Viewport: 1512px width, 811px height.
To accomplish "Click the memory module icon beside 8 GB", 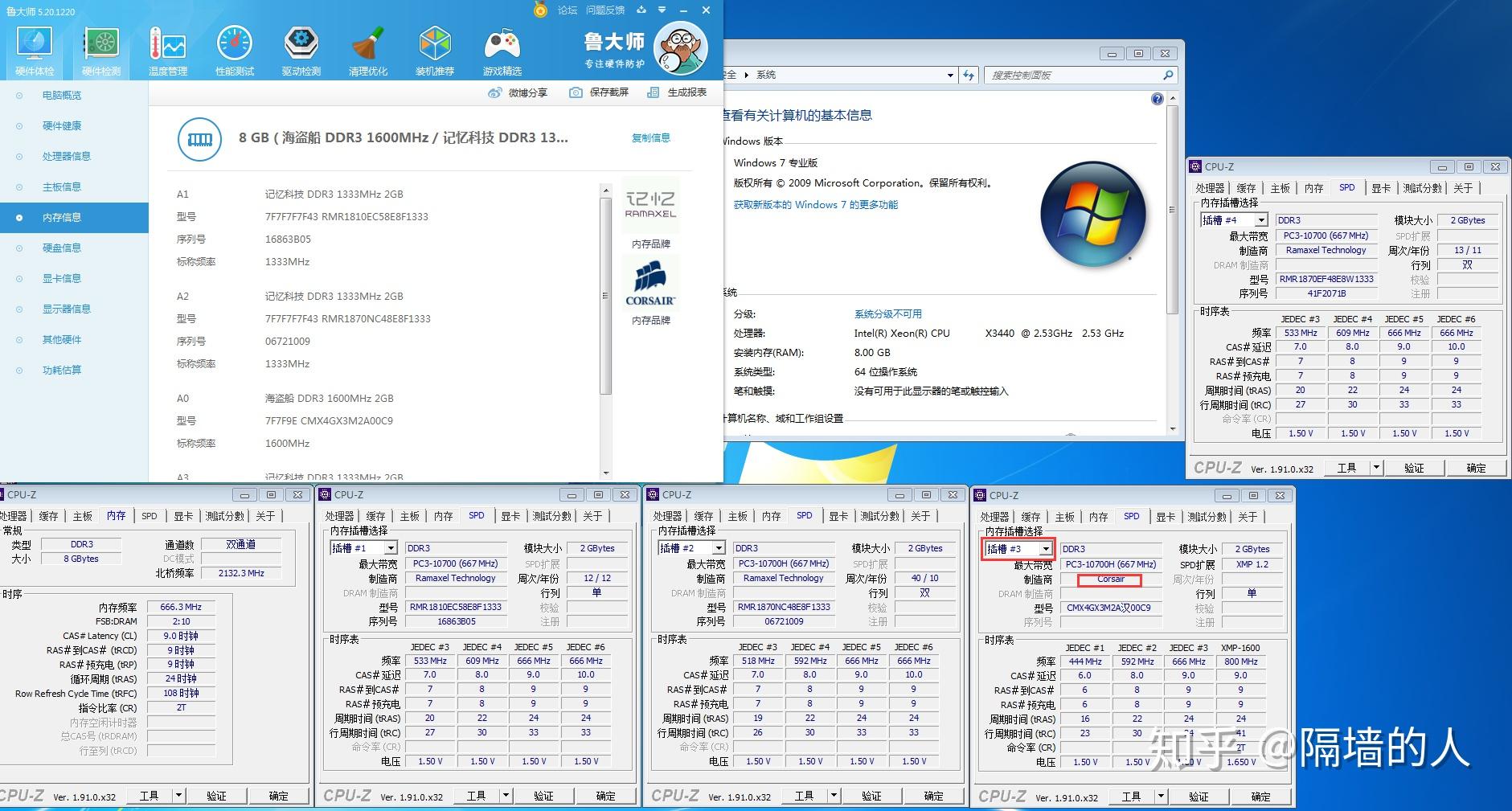I will [199, 139].
